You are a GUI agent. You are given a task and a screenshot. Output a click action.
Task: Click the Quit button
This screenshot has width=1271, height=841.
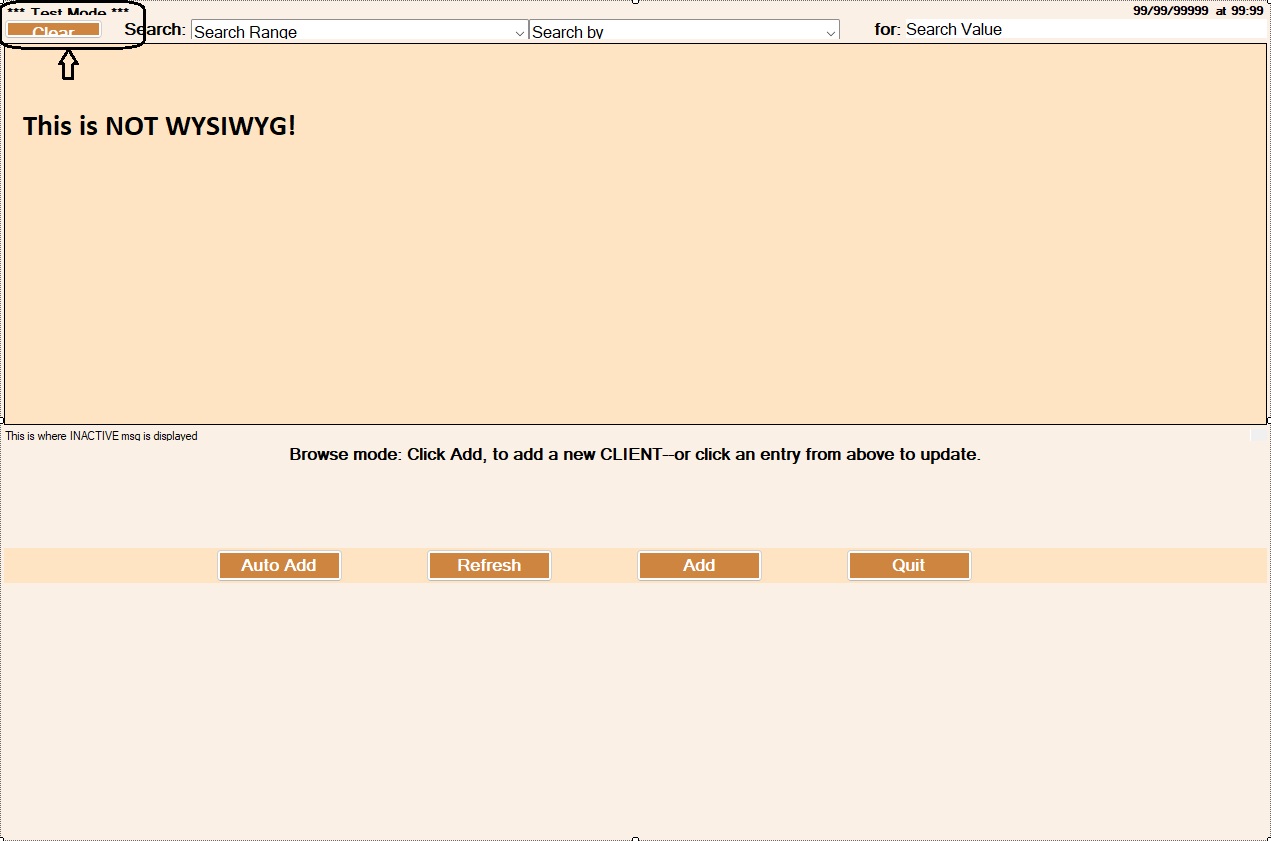pos(908,565)
